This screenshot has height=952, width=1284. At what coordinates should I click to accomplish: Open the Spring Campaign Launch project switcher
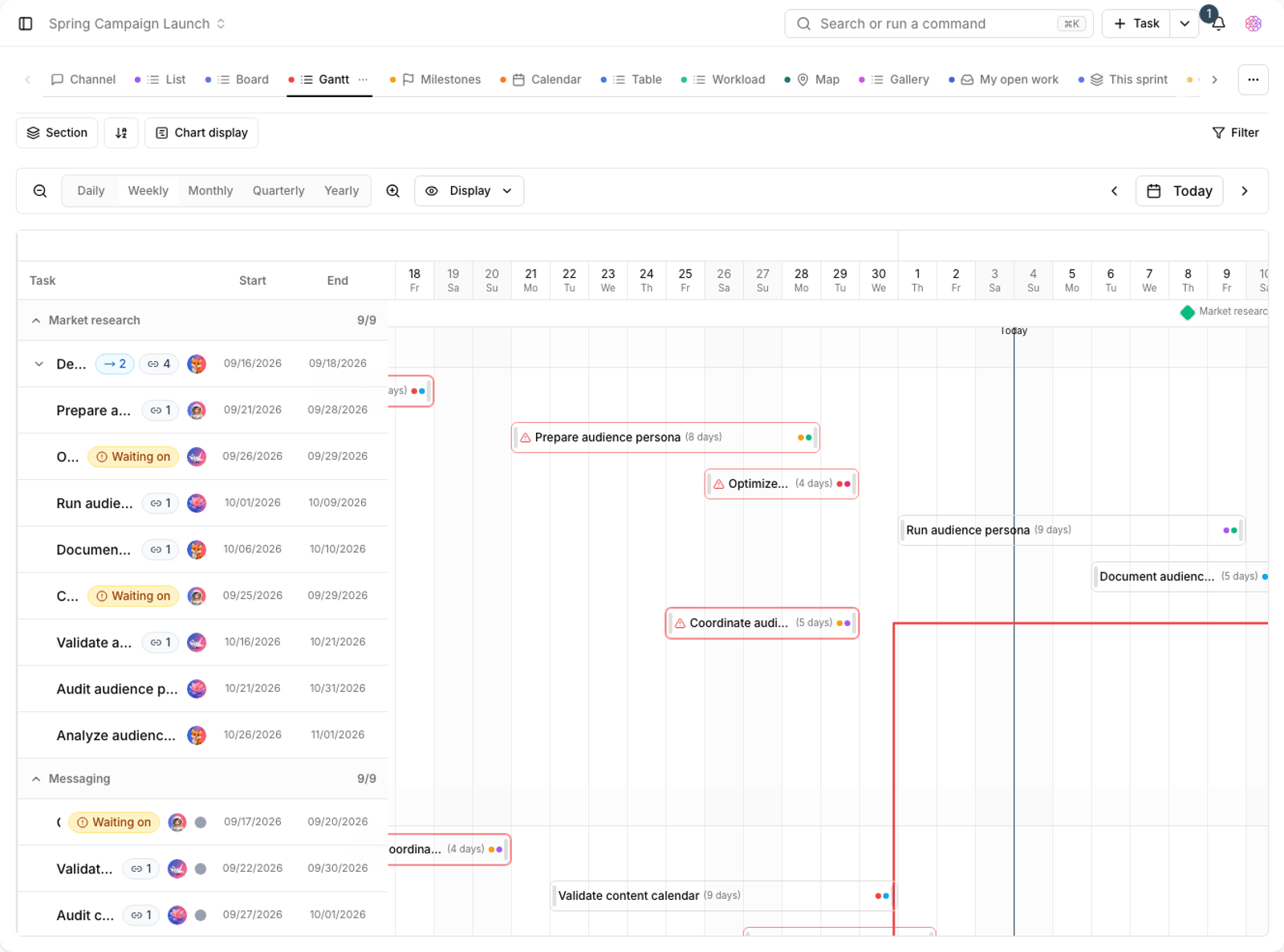point(137,24)
